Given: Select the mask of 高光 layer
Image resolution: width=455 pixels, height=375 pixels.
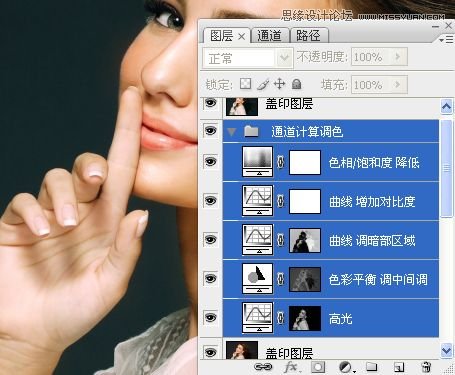Looking at the screenshot, I should tap(305, 318).
